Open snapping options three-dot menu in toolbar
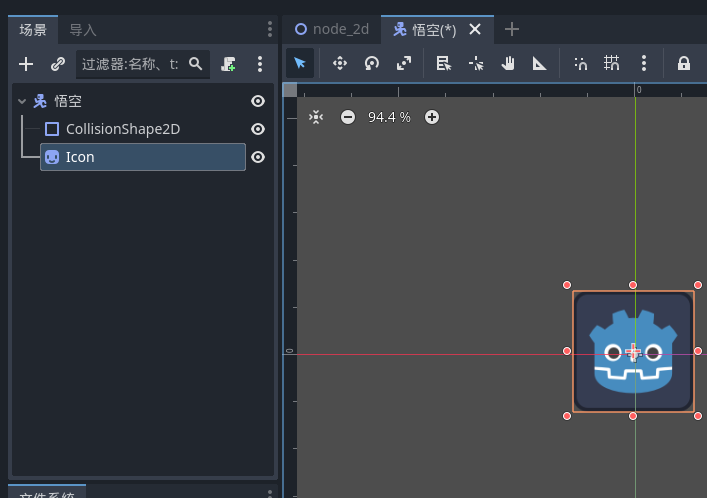Screen dimensions: 707x498 coord(644,63)
